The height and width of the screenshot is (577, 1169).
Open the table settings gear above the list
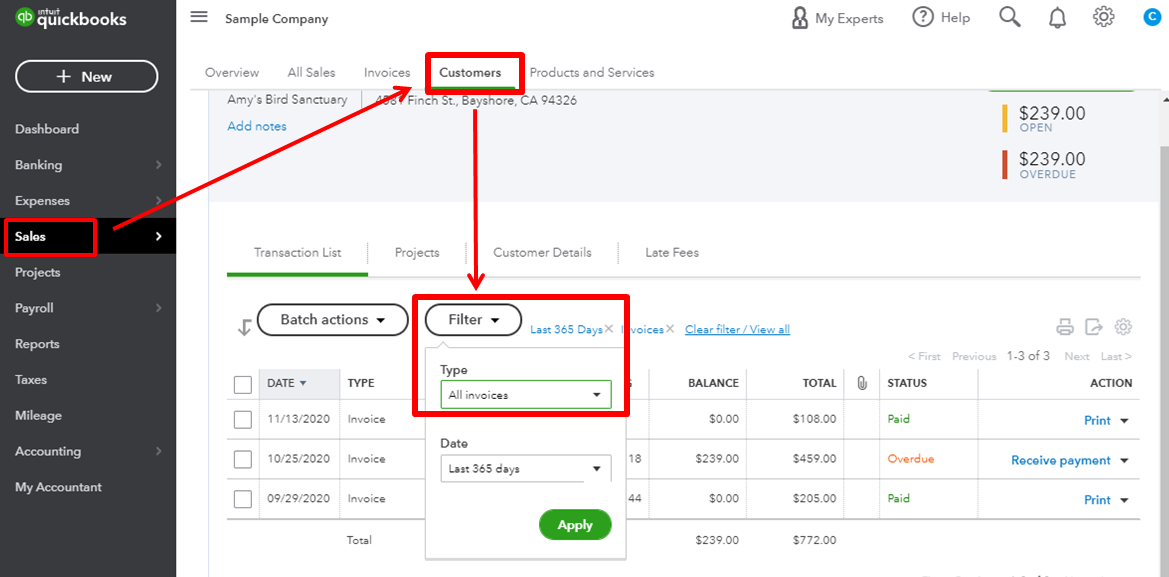tap(1122, 326)
